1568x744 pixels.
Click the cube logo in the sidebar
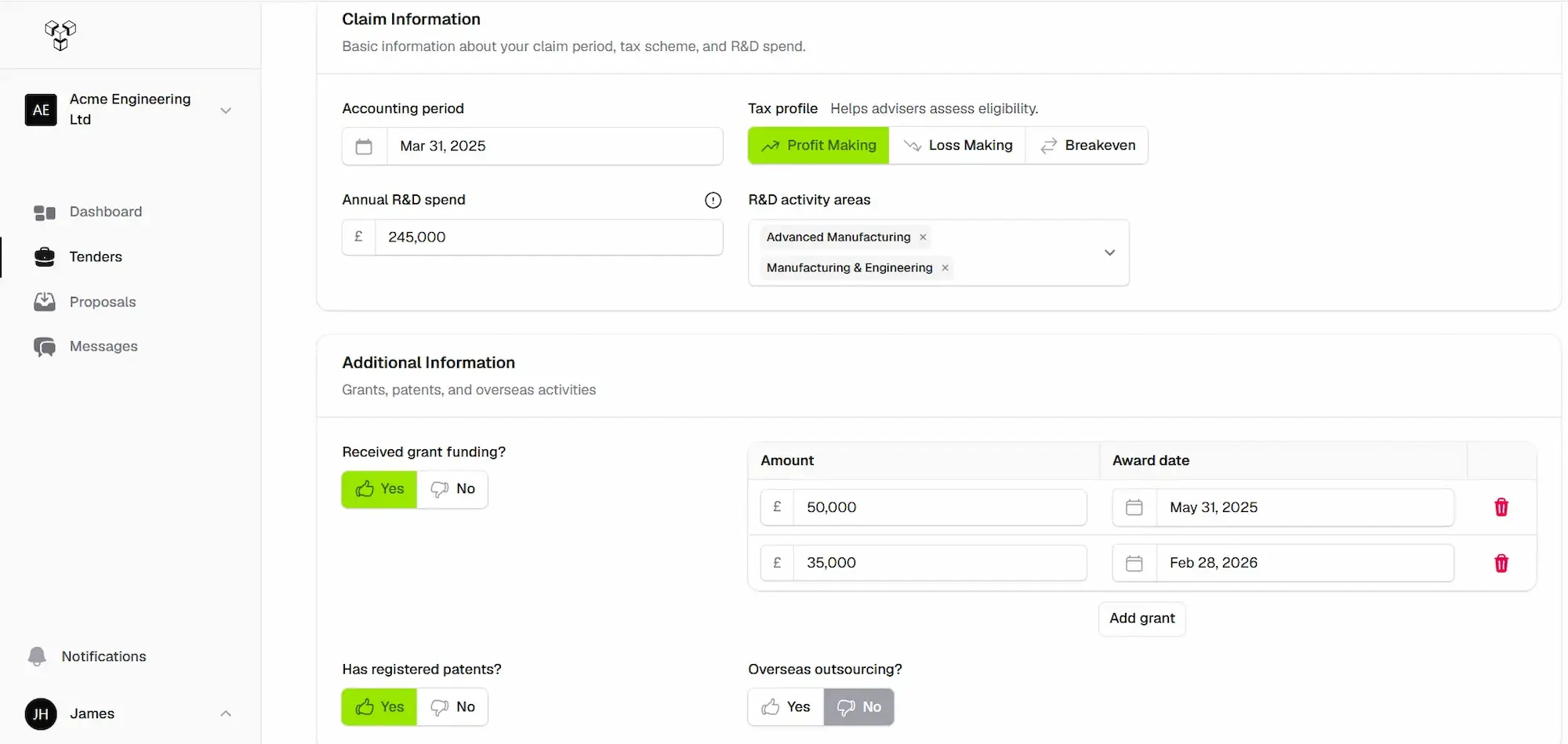click(x=60, y=35)
